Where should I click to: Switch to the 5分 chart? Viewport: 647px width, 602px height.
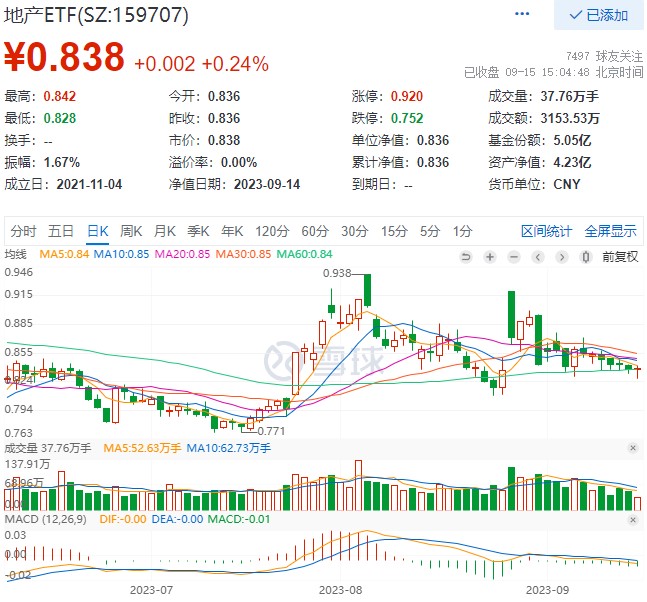[430, 231]
